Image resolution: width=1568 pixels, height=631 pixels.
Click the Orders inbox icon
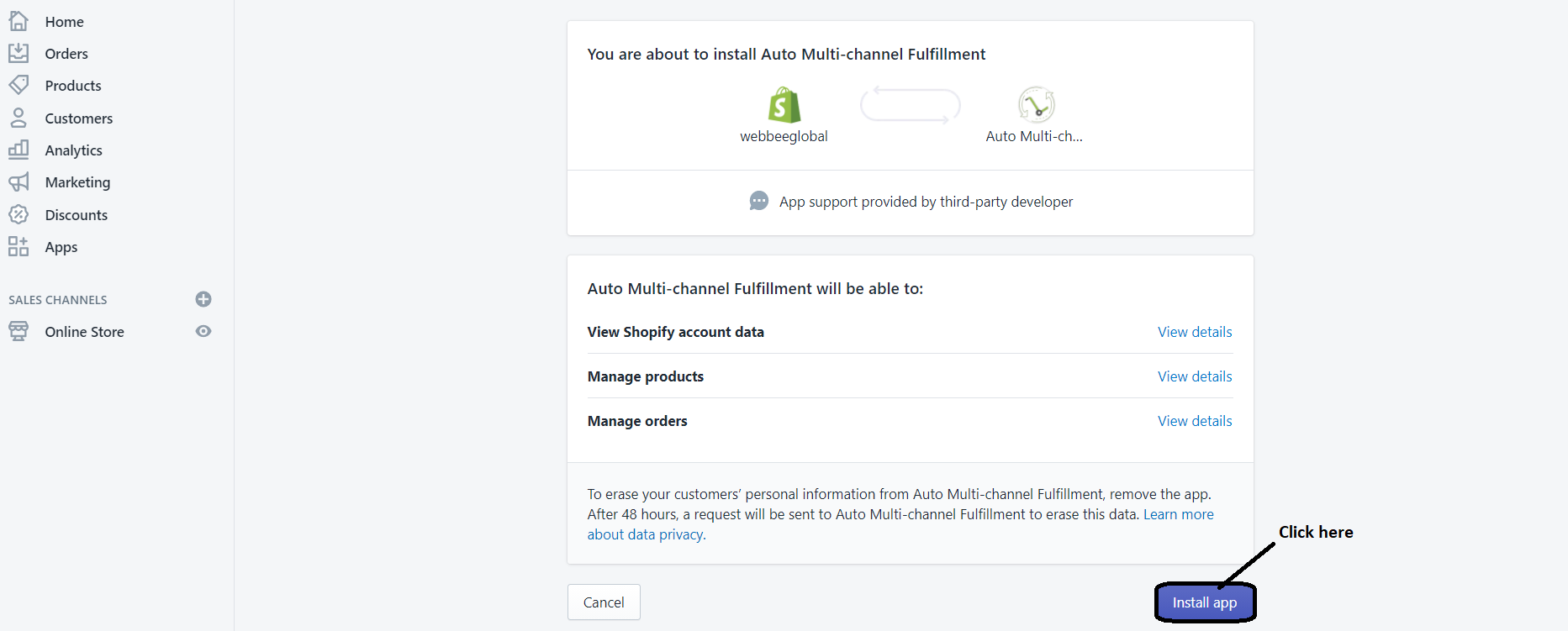18,53
